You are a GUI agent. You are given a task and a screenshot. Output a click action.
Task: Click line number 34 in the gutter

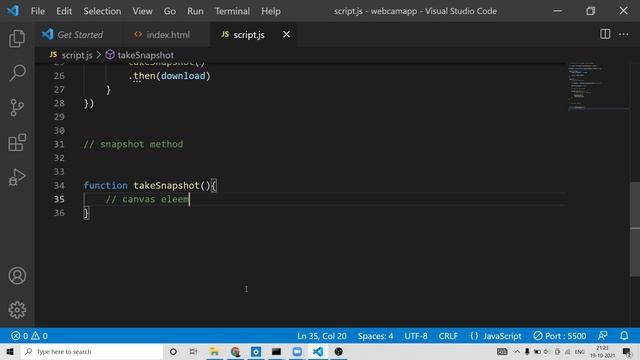[59, 185]
